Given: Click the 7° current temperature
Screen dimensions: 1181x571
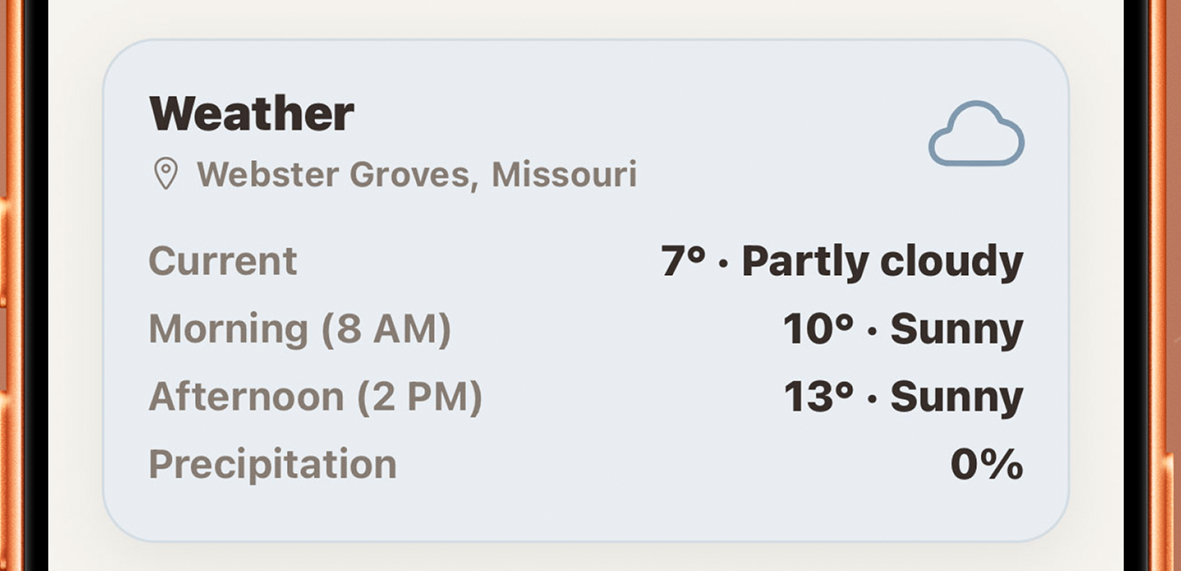Looking at the screenshot, I should pos(684,262).
